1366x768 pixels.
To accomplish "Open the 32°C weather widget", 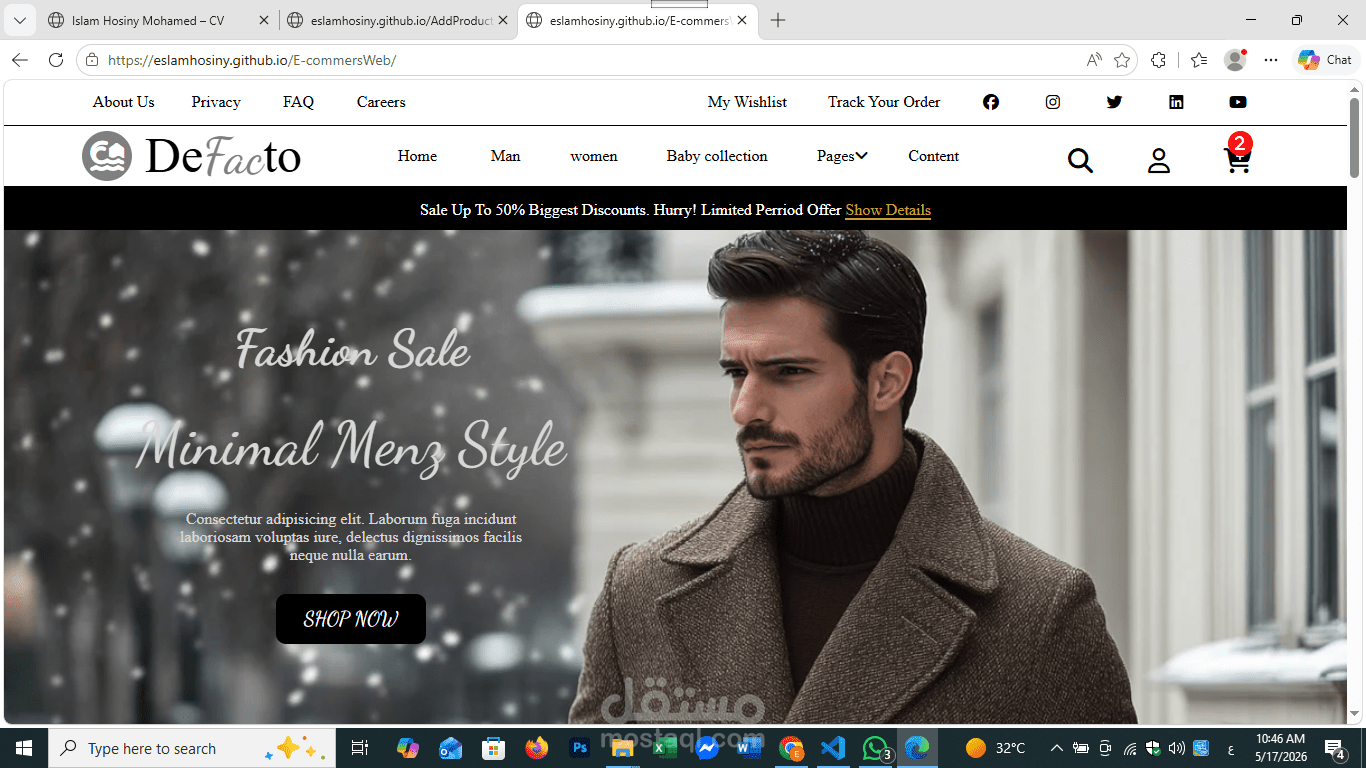I will coord(995,748).
